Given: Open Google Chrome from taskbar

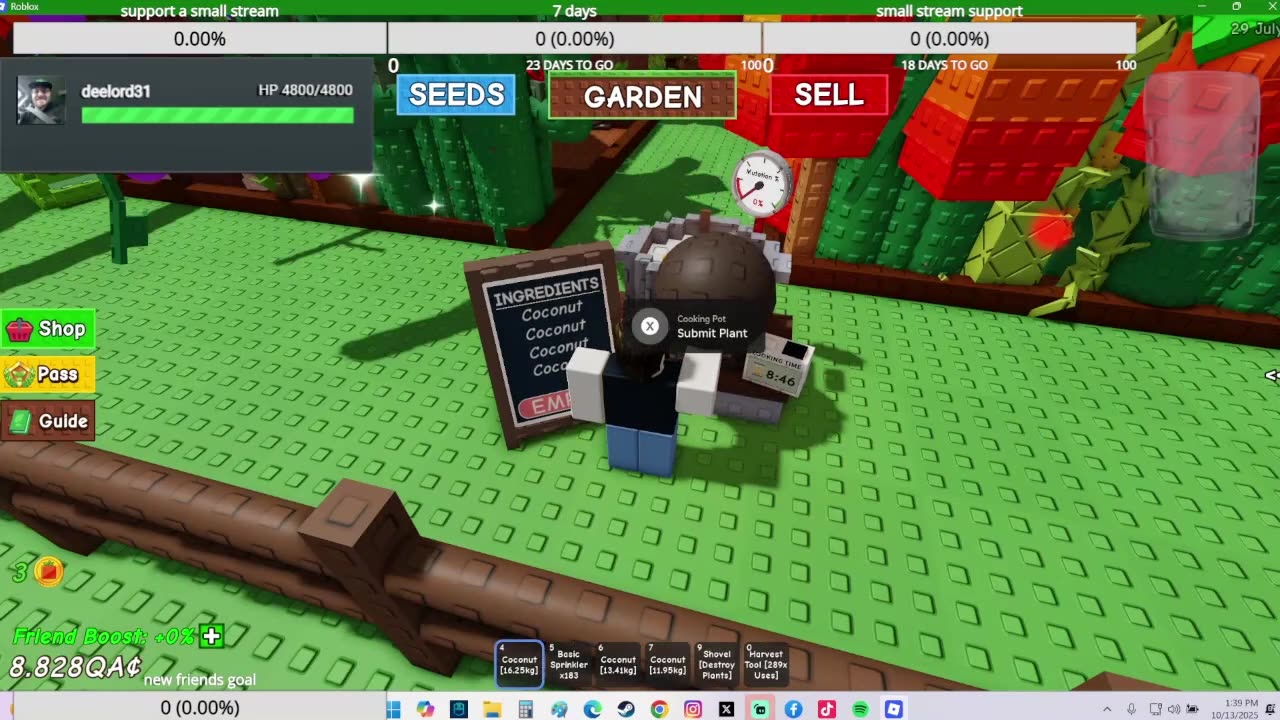Looking at the screenshot, I should click(x=659, y=709).
